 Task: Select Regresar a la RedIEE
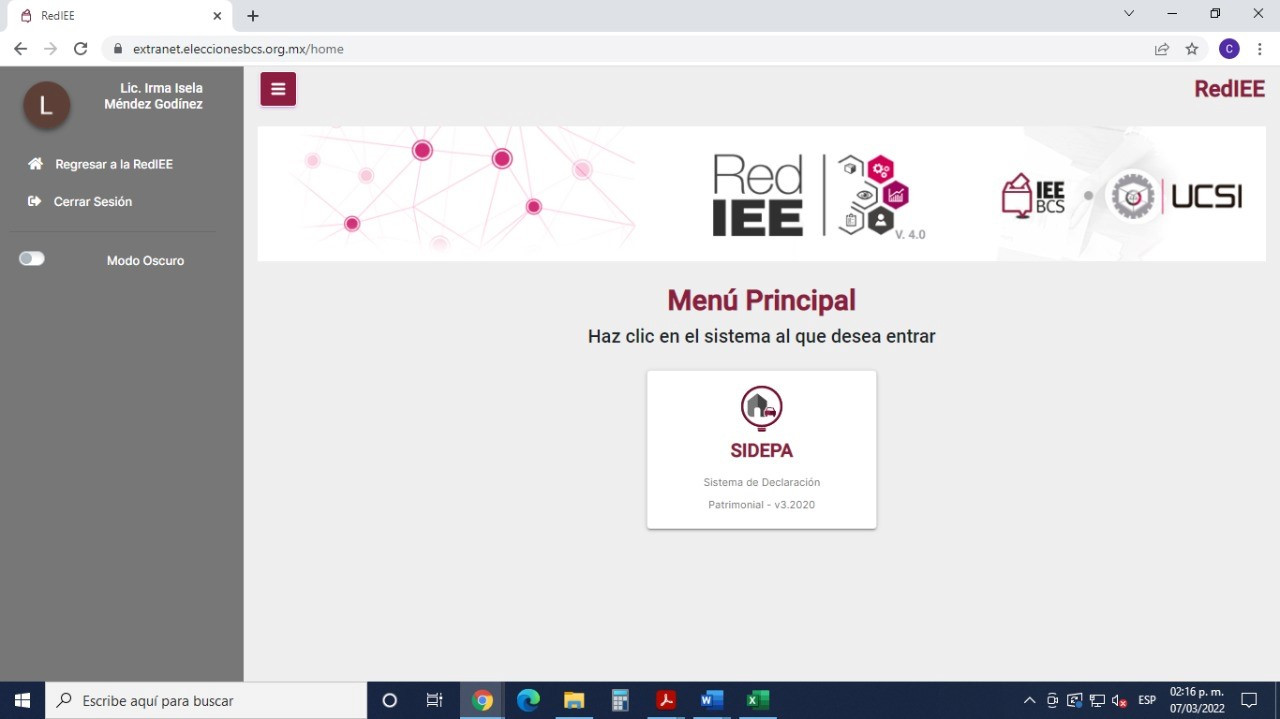[x=114, y=164]
